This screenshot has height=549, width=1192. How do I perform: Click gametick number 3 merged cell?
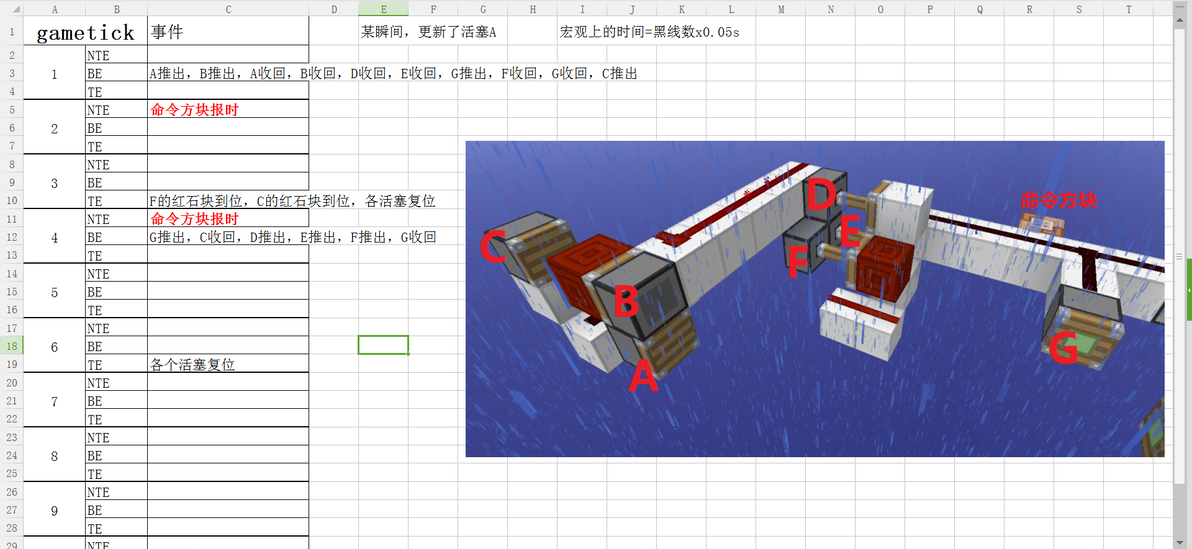pos(55,182)
